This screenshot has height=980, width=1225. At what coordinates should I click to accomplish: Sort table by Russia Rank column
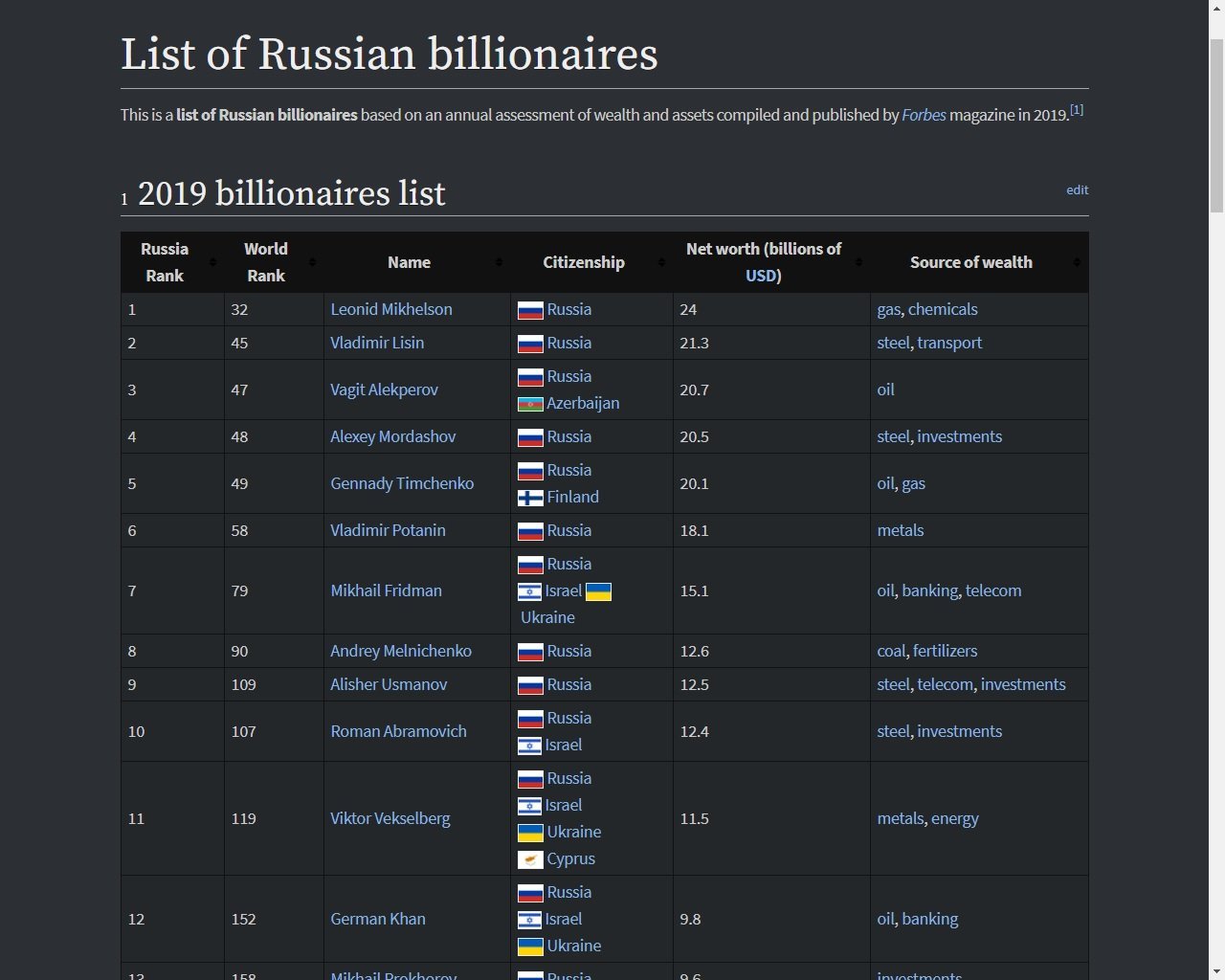coord(172,262)
